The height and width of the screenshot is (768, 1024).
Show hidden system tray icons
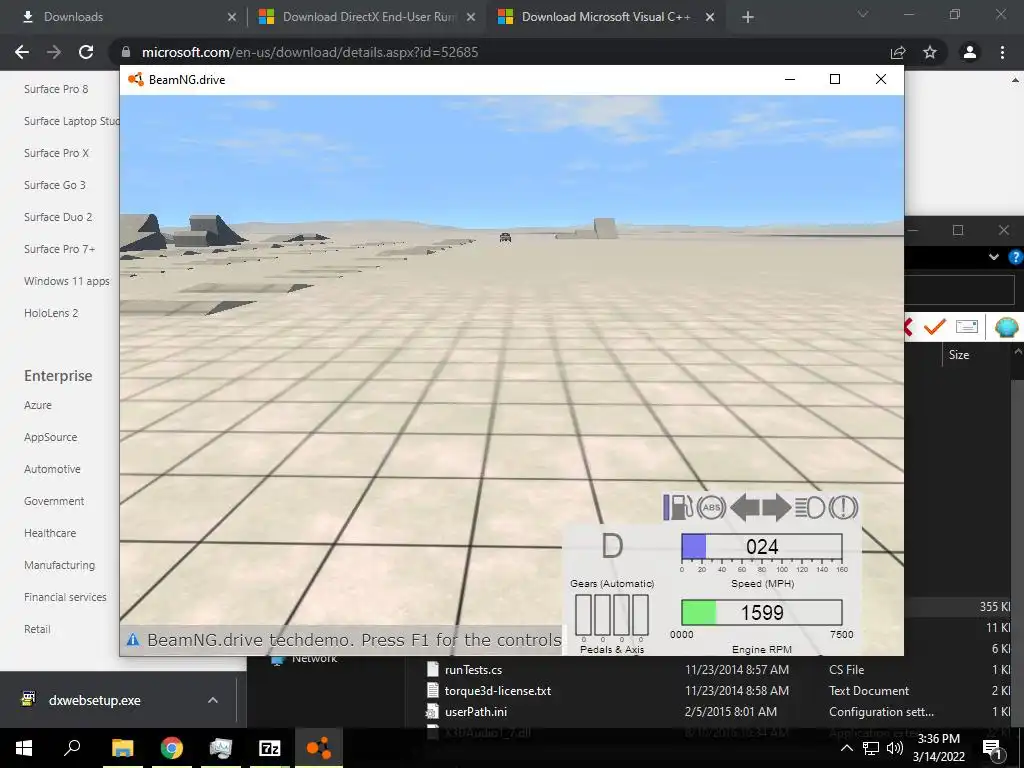click(846, 748)
